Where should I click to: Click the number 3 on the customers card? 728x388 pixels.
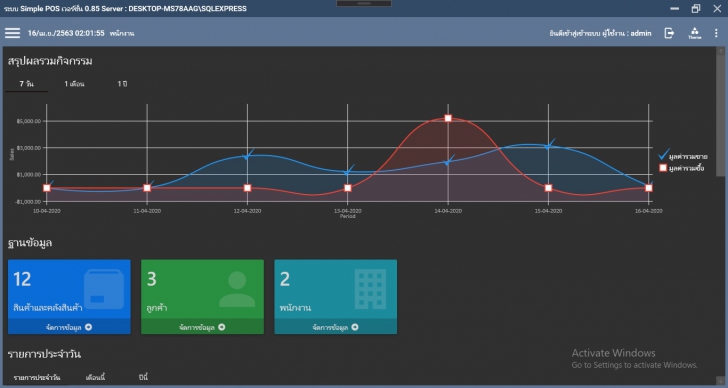tap(151, 279)
